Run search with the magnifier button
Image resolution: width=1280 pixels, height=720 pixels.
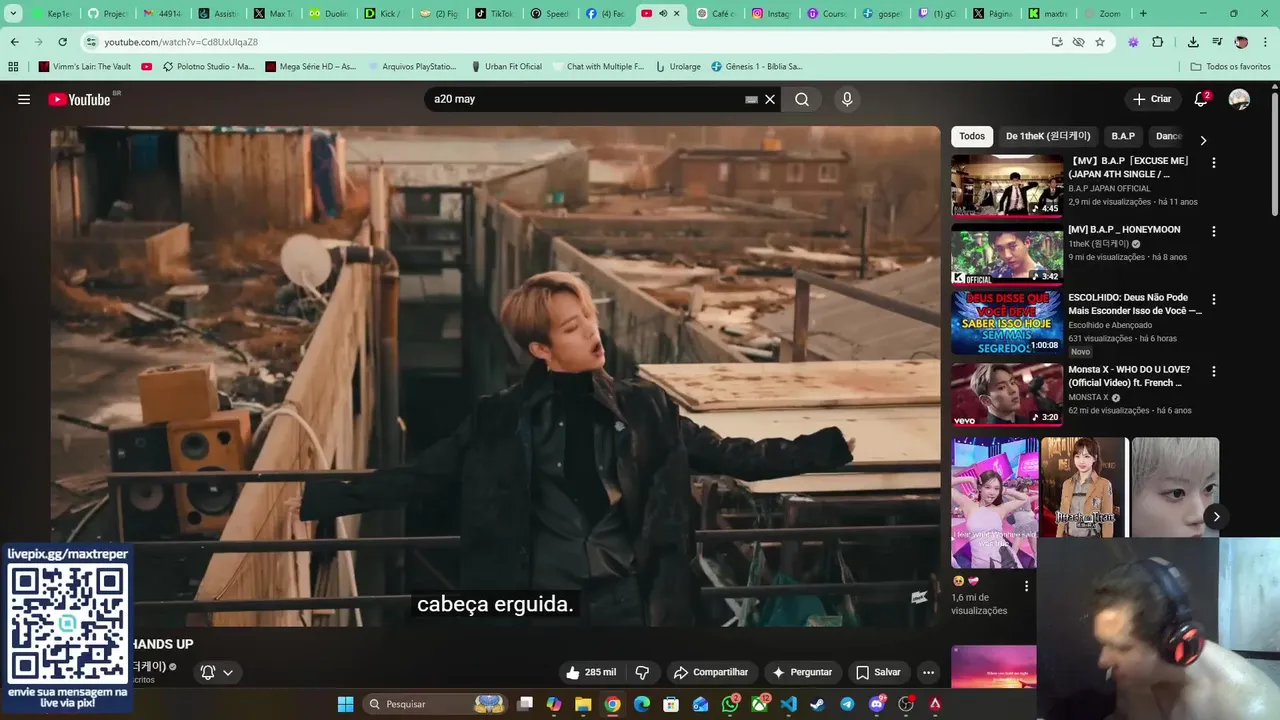[802, 99]
